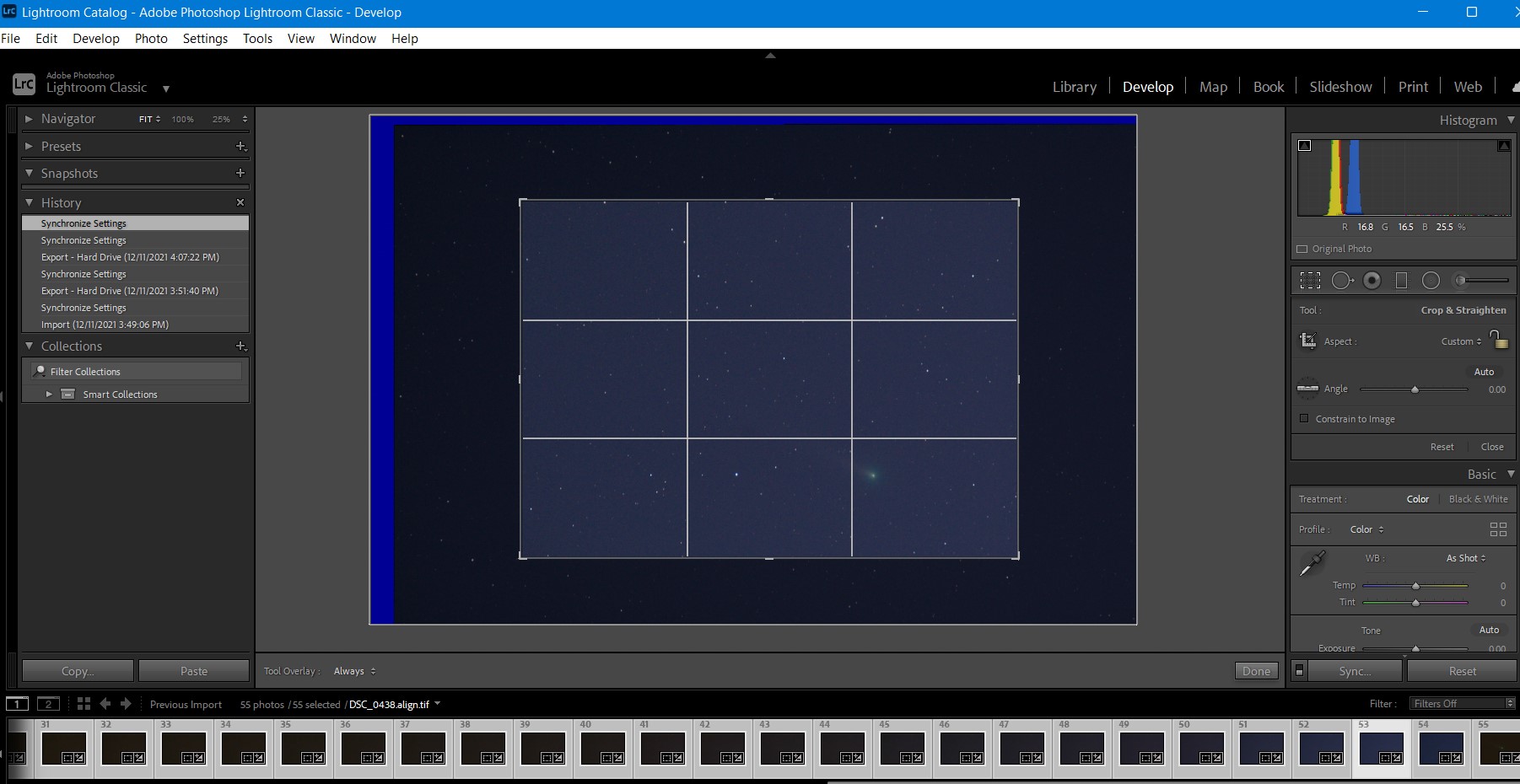Open the Photo menu
The image size is (1520, 784).
151,39
